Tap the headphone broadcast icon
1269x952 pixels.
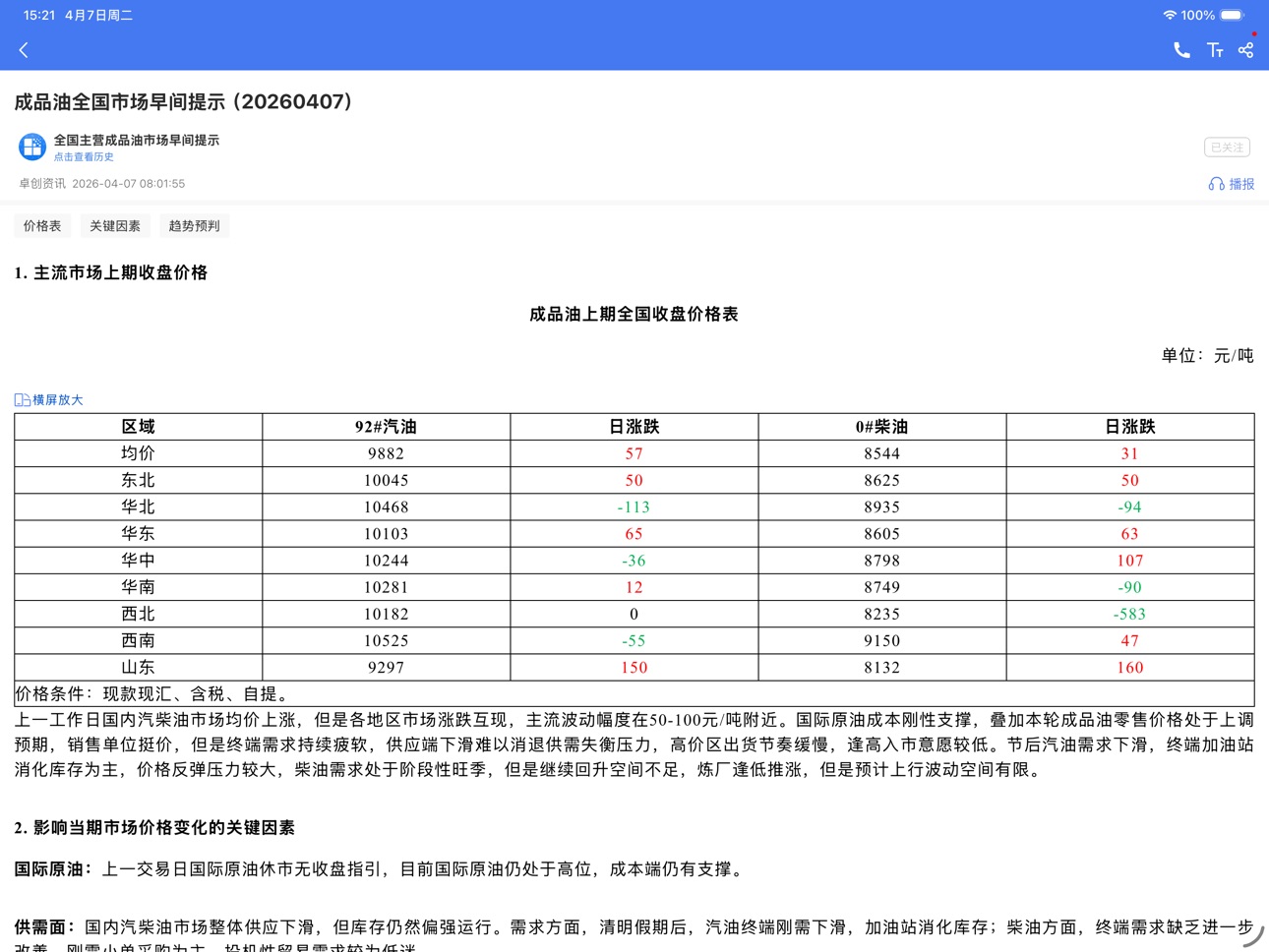click(x=1217, y=184)
